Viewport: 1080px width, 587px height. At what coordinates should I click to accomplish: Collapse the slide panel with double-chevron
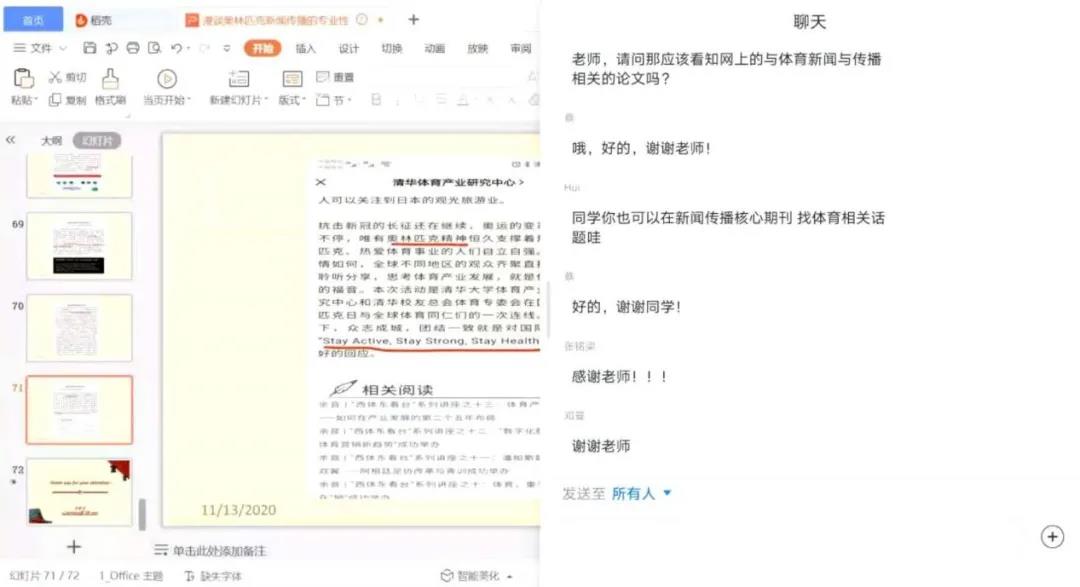click(x=11, y=140)
